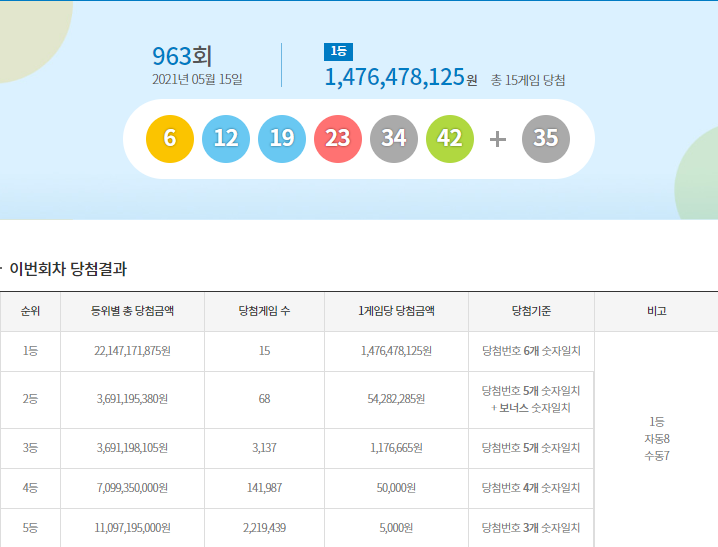Click the 2등 rank cell
This screenshot has height=547, width=718.
coord(31,399)
